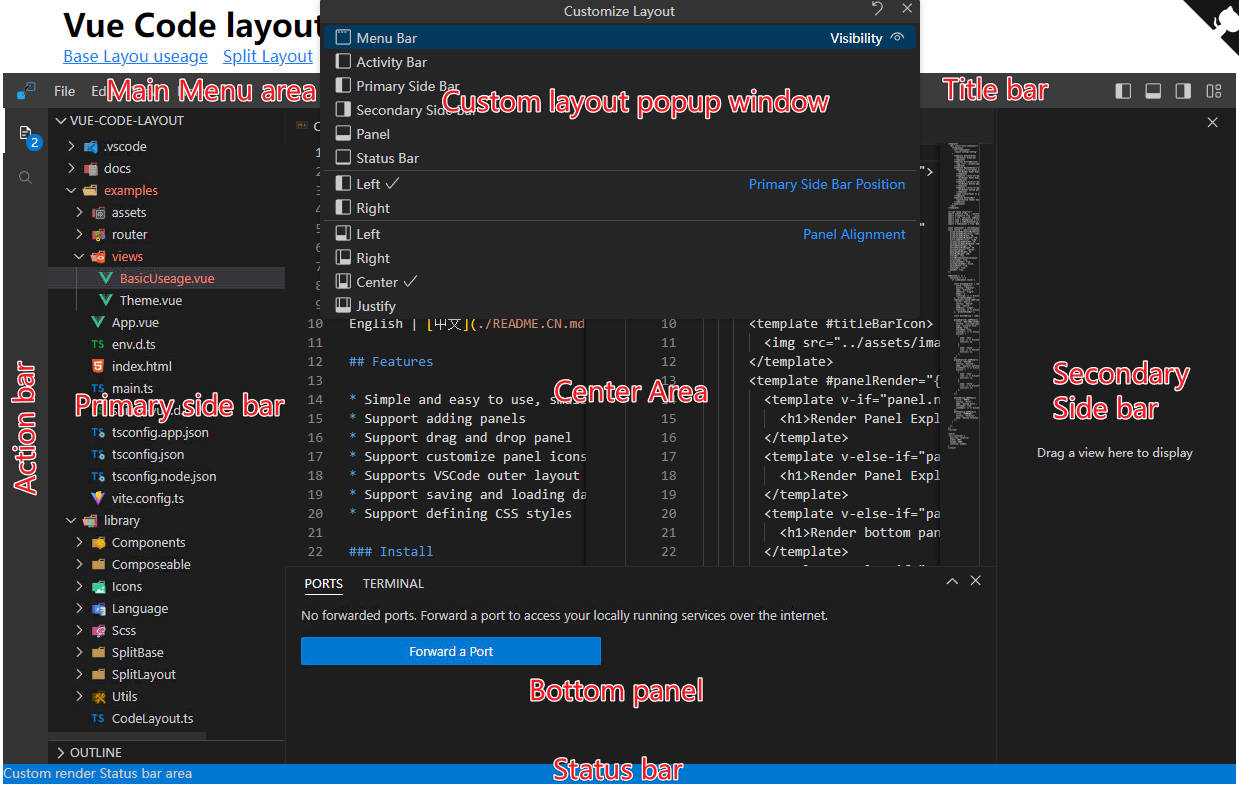Open App.vue in explorer

(167, 322)
